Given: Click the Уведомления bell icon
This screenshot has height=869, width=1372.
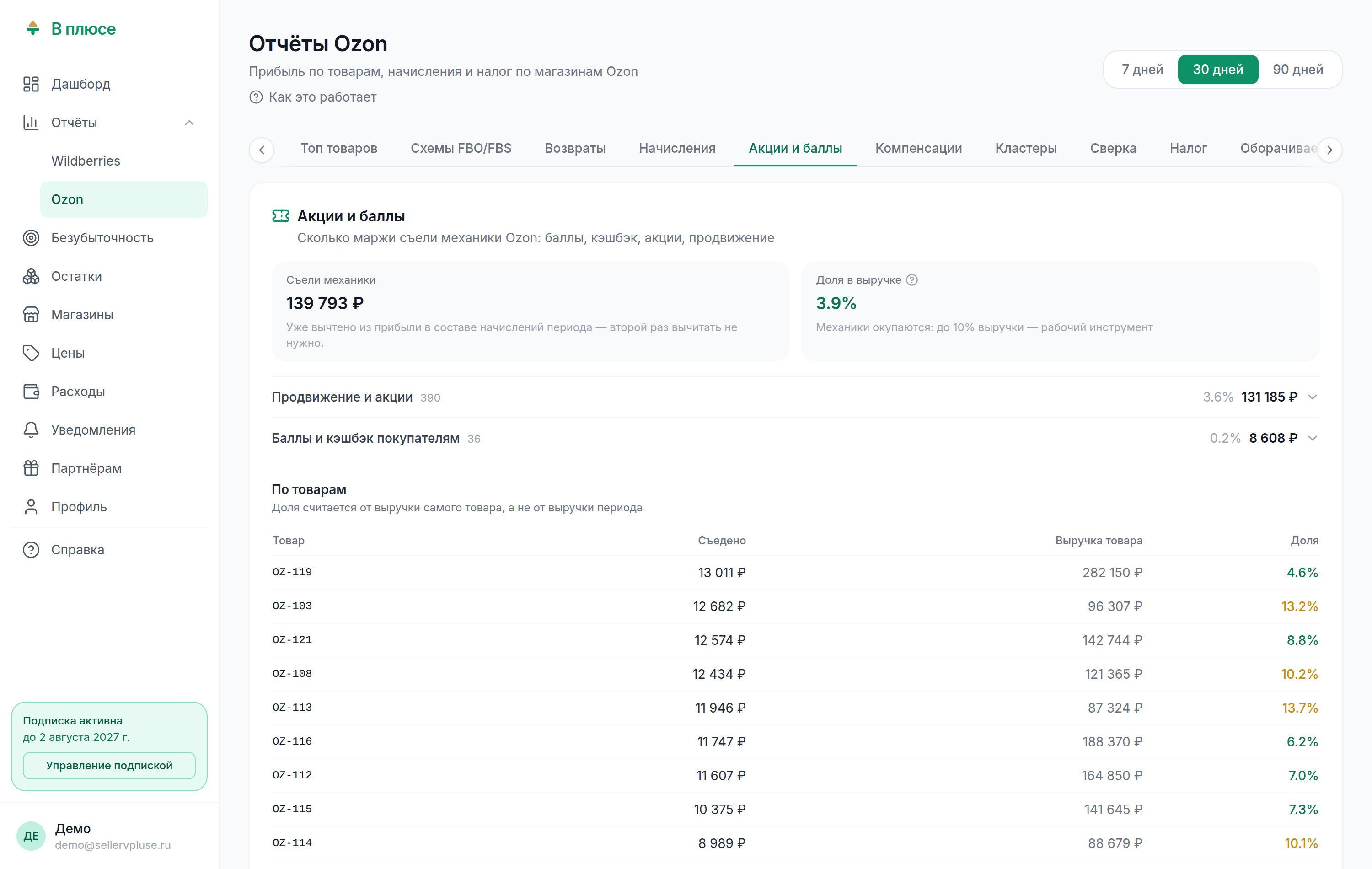Looking at the screenshot, I should tap(31, 429).
